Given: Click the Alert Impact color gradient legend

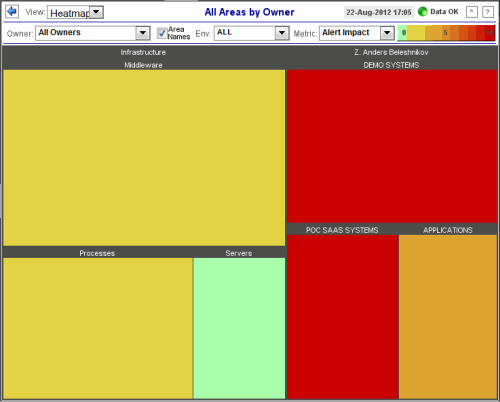Looking at the screenshot, I should [x=446, y=33].
